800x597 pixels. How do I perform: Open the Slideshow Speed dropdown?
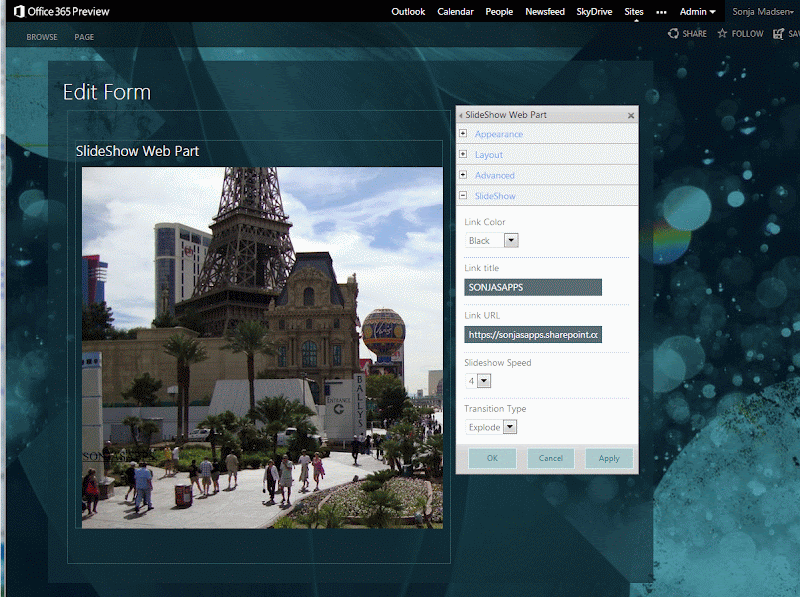484,381
